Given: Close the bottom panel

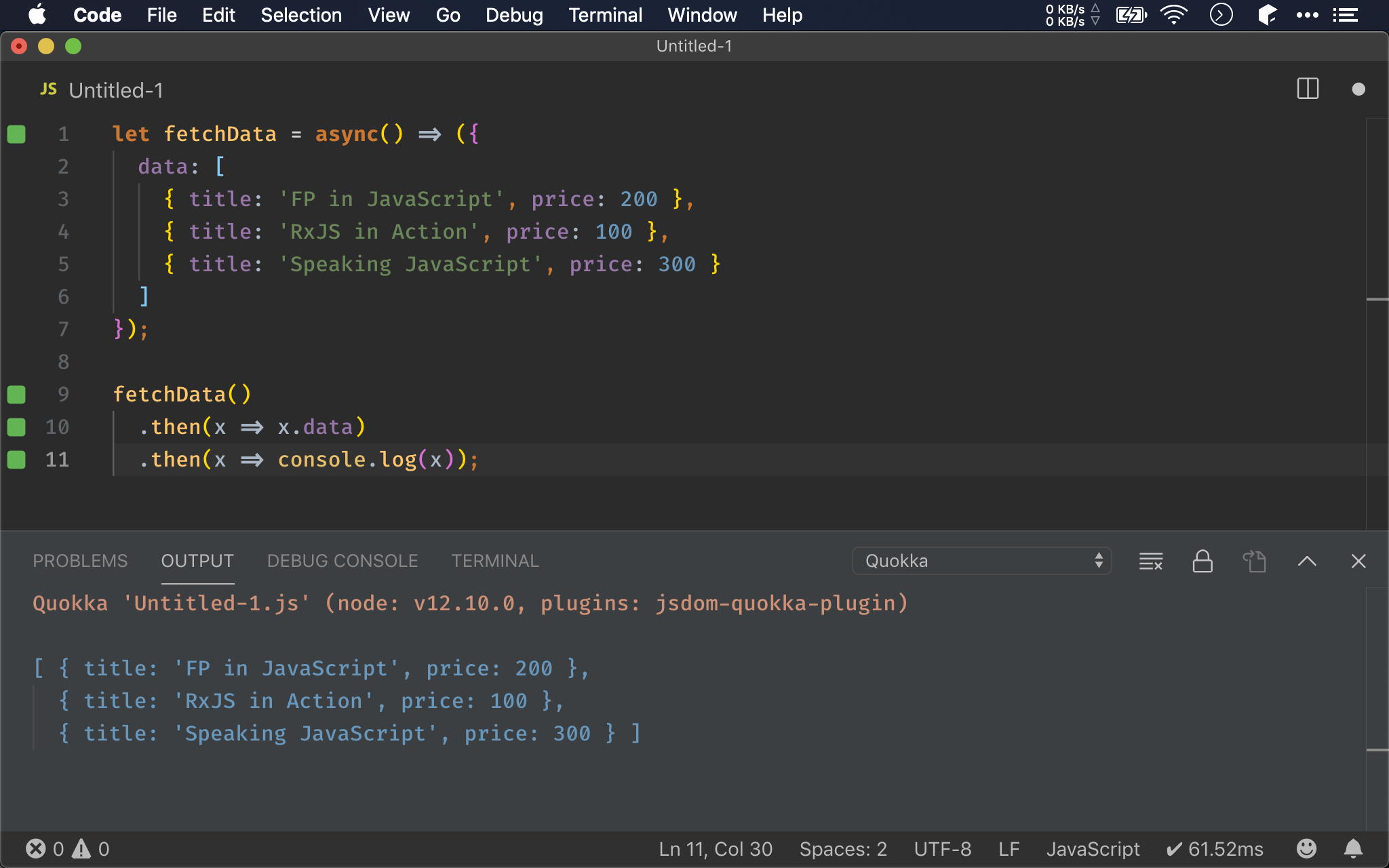Looking at the screenshot, I should pyautogui.click(x=1358, y=561).
